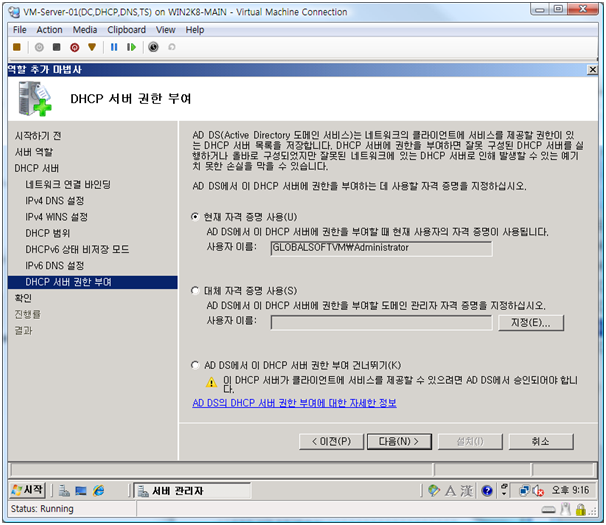Image resolution: width=606 pixels, height=525 pixels.
Task: Click the 지정(E)... button
Action: coord(531,322)
